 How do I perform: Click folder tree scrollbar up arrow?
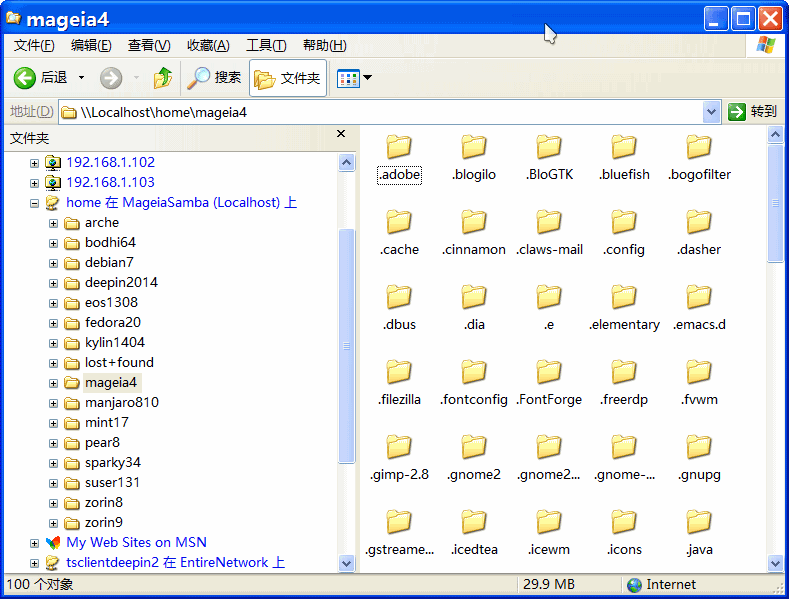pyautogui.click(x=346, y=163)
